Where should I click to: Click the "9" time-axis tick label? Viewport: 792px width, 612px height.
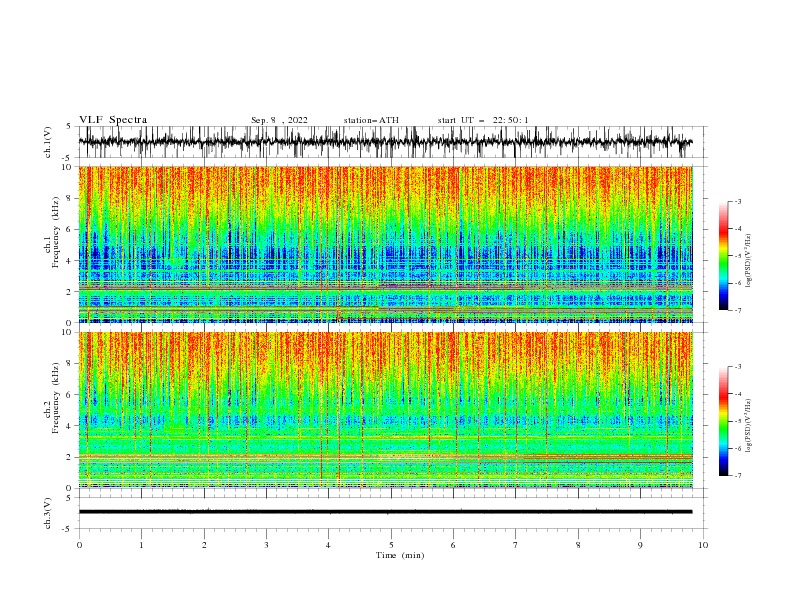pos(640,545)
